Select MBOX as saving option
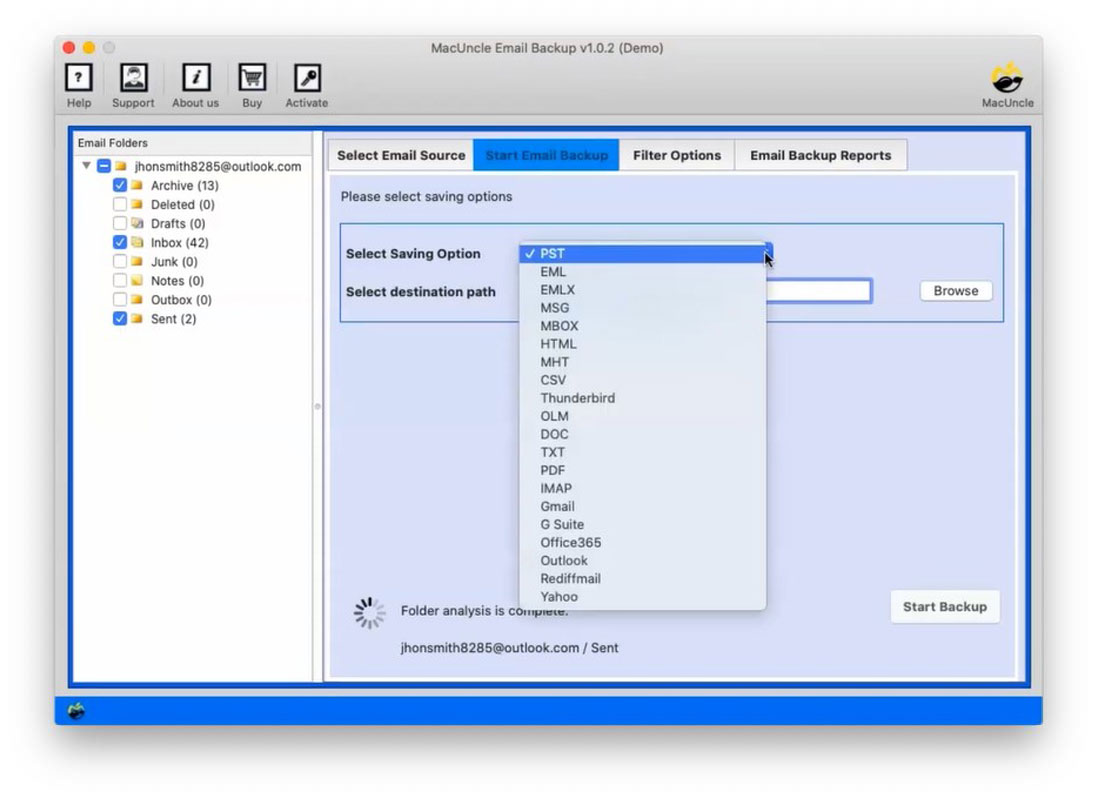Image resolution: width=1096 pixels, height=799 pixels. [x=559, y=325]
